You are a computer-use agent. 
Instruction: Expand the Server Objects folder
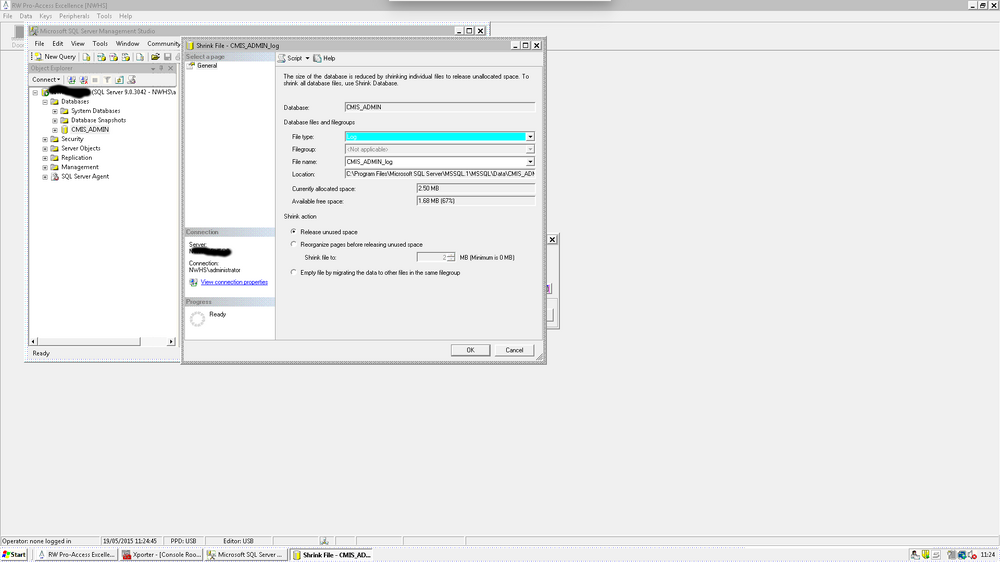coord(45,149)
